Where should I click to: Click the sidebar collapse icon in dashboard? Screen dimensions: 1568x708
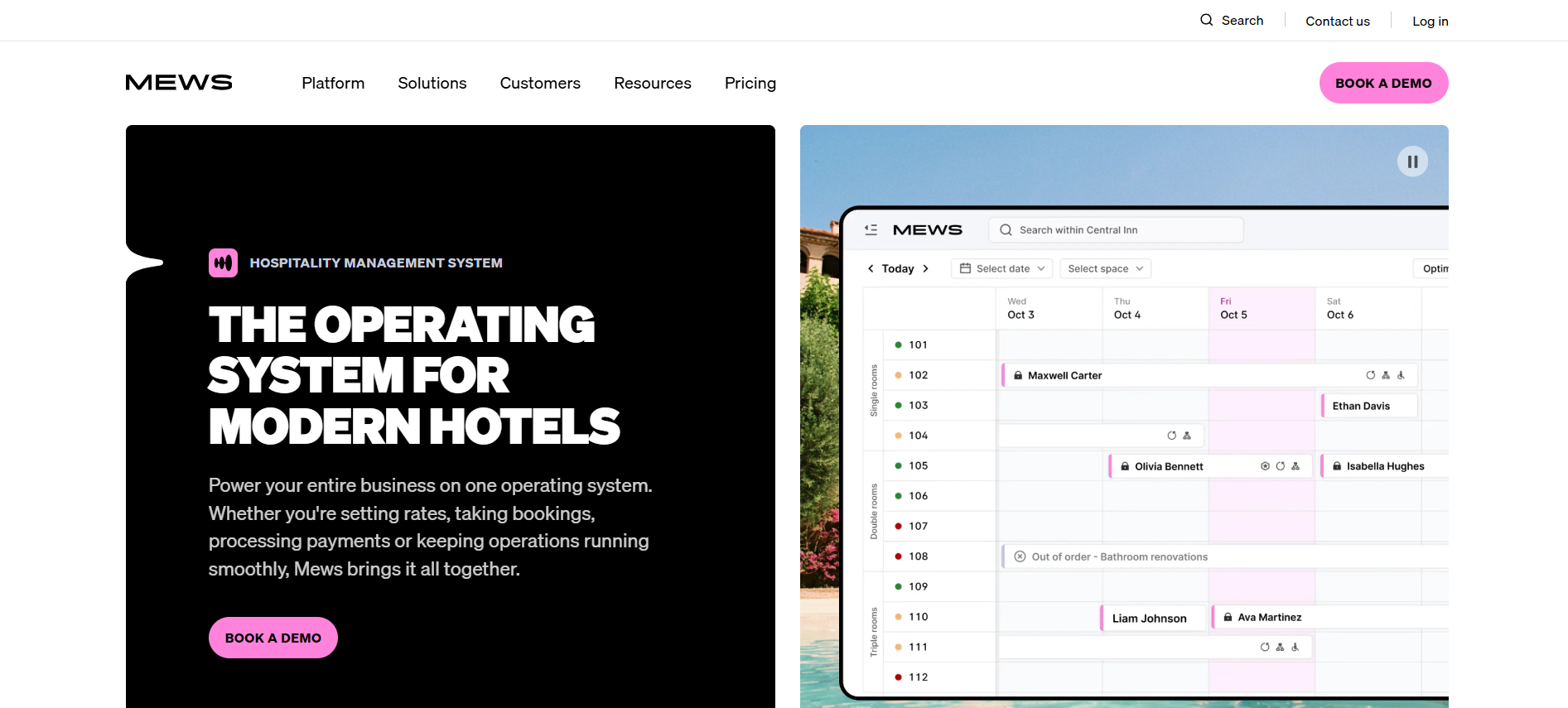click(x=871, y=230)
